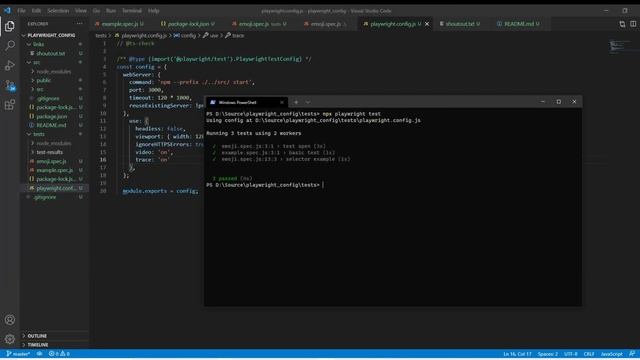This screenshot has width=640, height=360.
Task: Open the Explorer view in activity bar
Action: point(9,26)
